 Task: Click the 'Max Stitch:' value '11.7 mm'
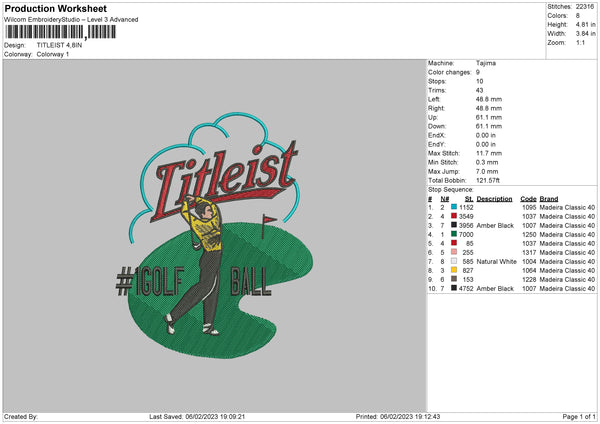tap(489, 153)
